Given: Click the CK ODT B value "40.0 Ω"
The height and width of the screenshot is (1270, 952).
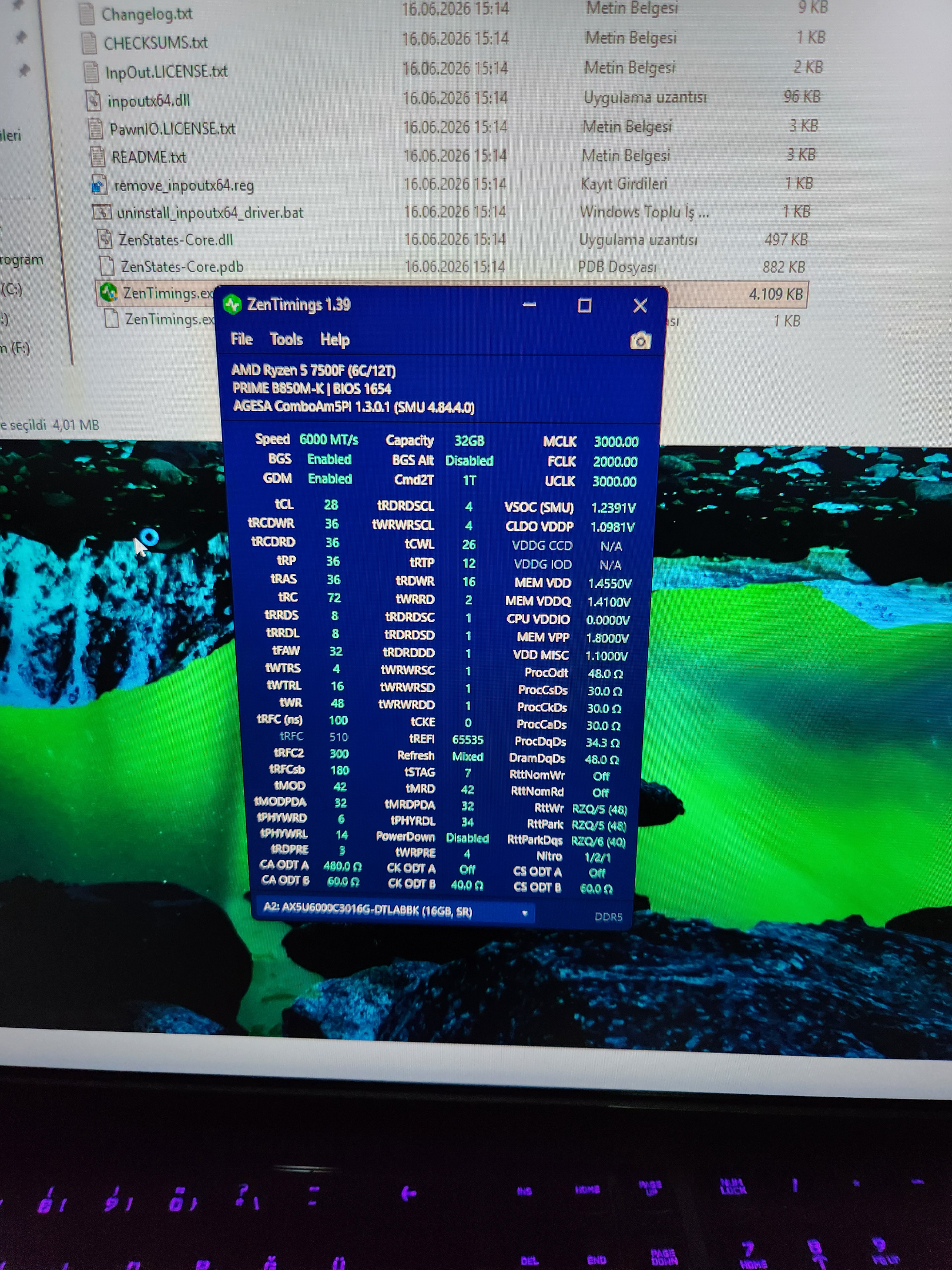Looking at the screenshot, I should [467, 885].
